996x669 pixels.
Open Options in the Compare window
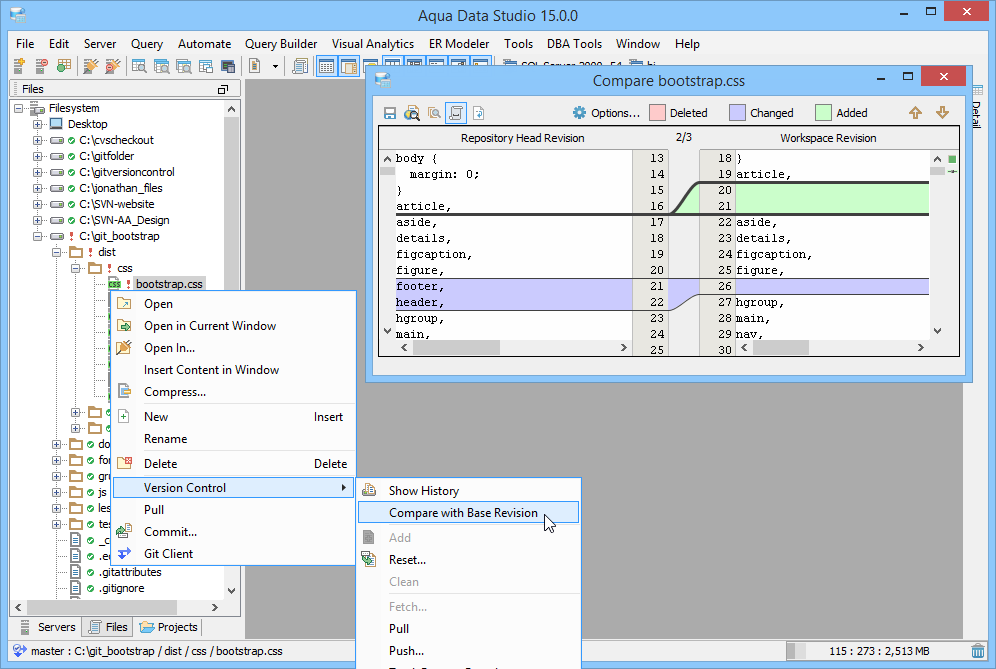point(606,113)
